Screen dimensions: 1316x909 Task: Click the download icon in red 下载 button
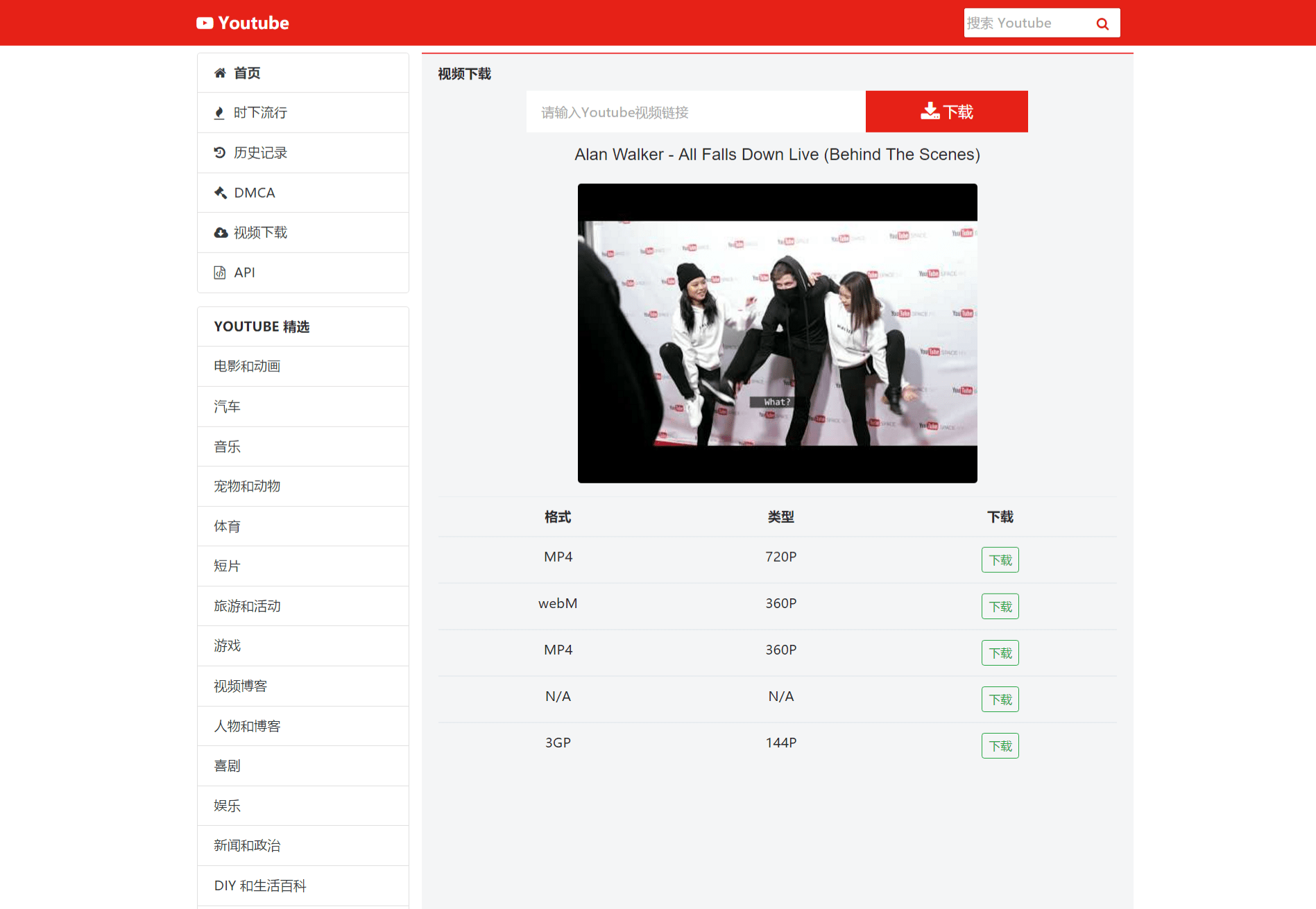click(930, 111)
